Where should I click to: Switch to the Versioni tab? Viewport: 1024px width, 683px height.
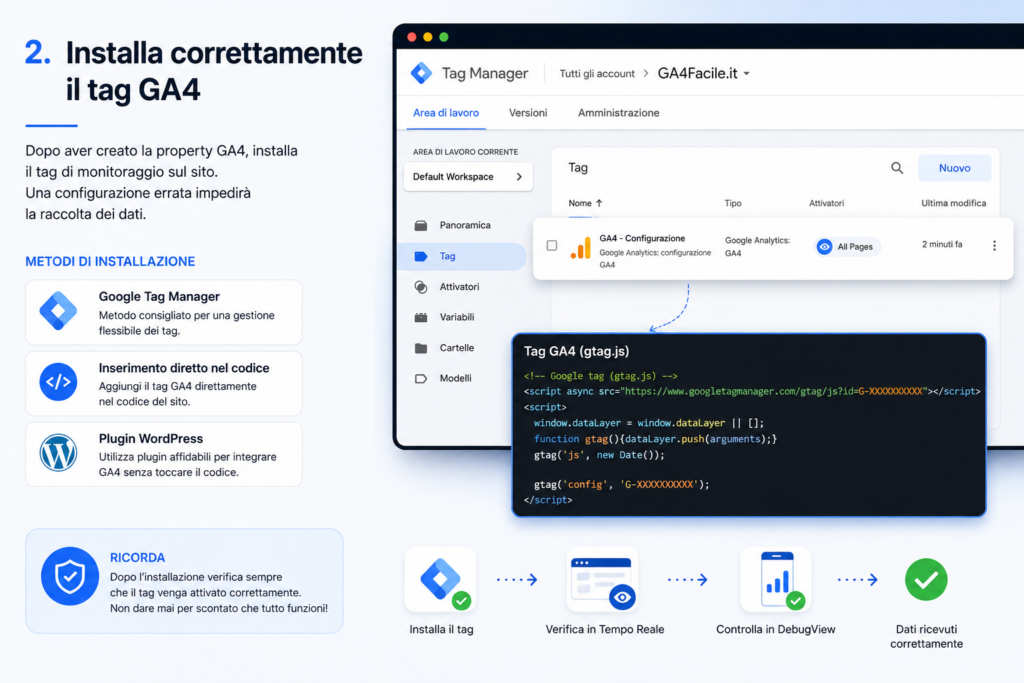pos(528,113)
